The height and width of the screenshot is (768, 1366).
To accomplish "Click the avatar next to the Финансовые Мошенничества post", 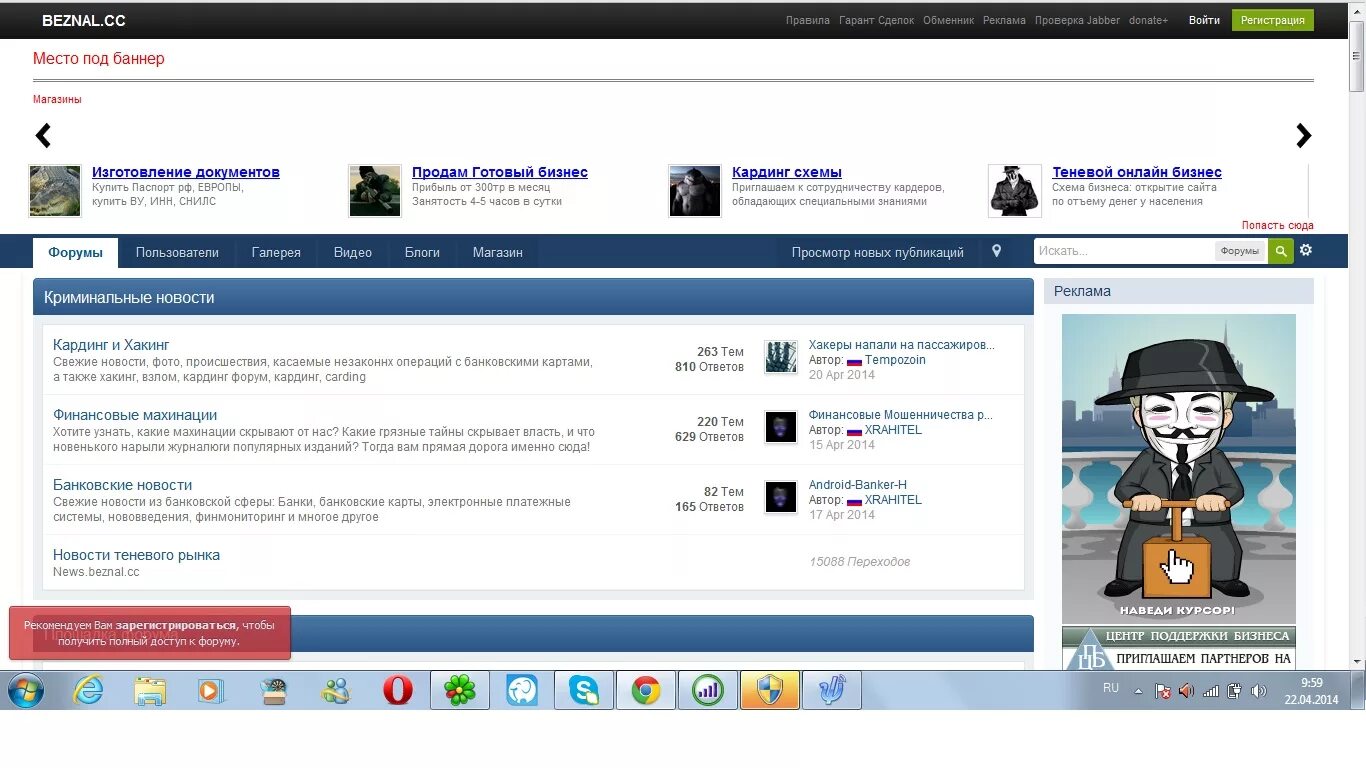I will pos(781,427).
